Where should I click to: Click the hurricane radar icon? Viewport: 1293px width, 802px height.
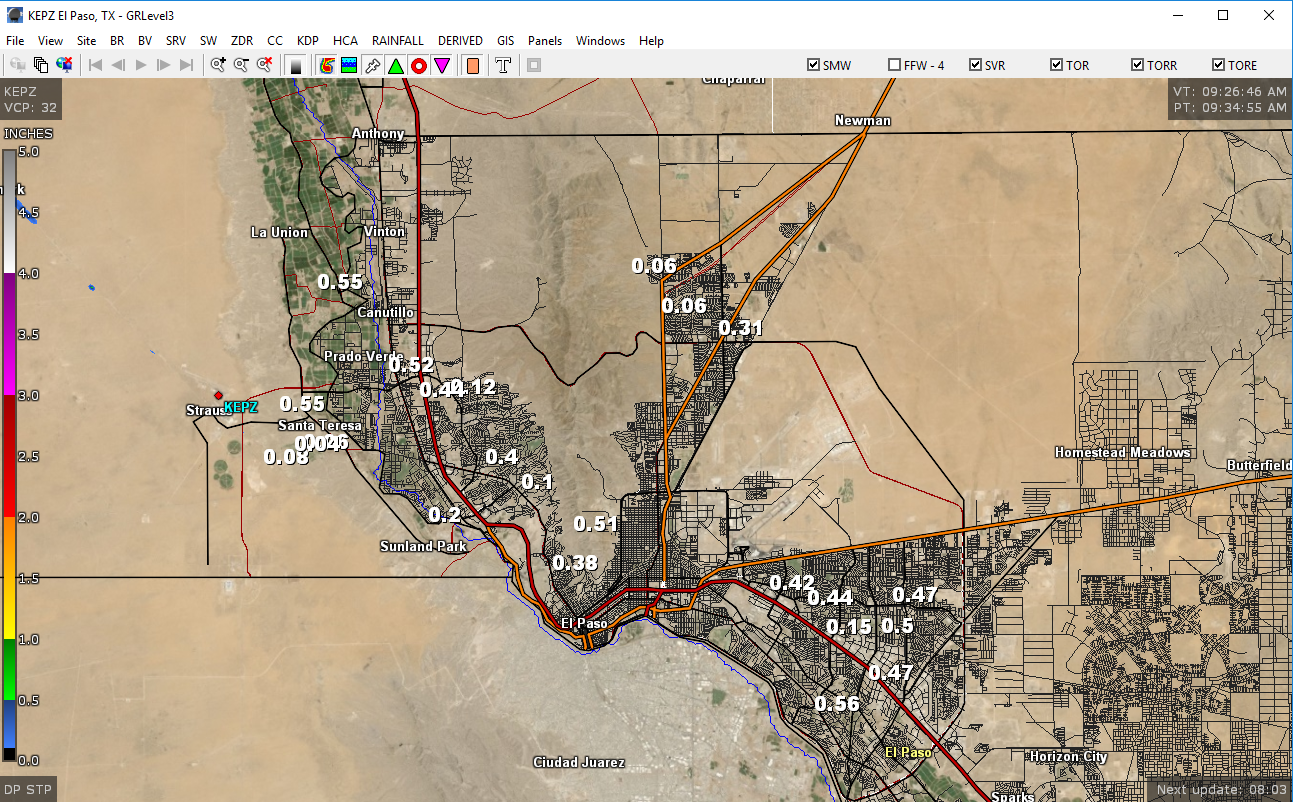tap(326, 65)
